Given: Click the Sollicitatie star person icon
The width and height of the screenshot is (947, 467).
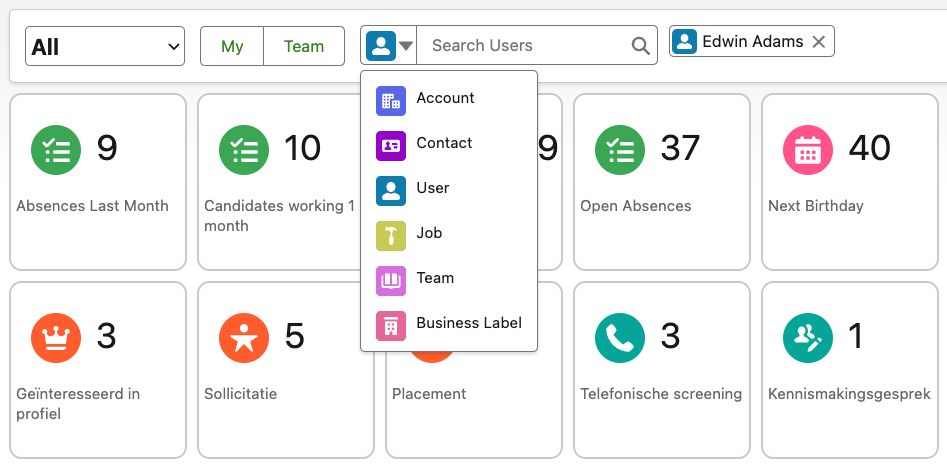Looking at the screenshot, I should pyautogui.click(x=243, y=338).
